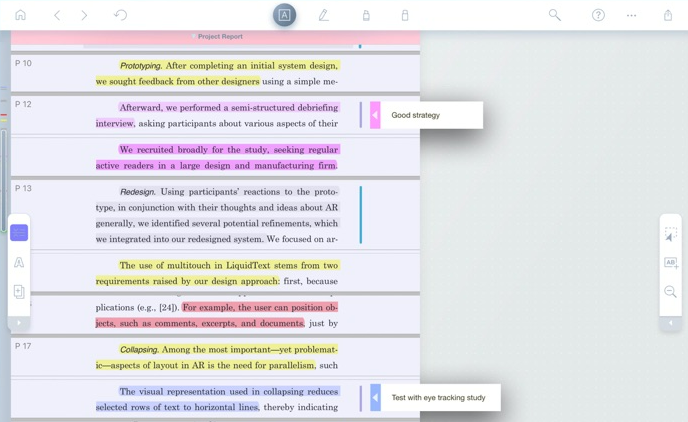Pick the second highlighter tool
The height and width of the screenshot is (422, 688).
coord(405,15)
